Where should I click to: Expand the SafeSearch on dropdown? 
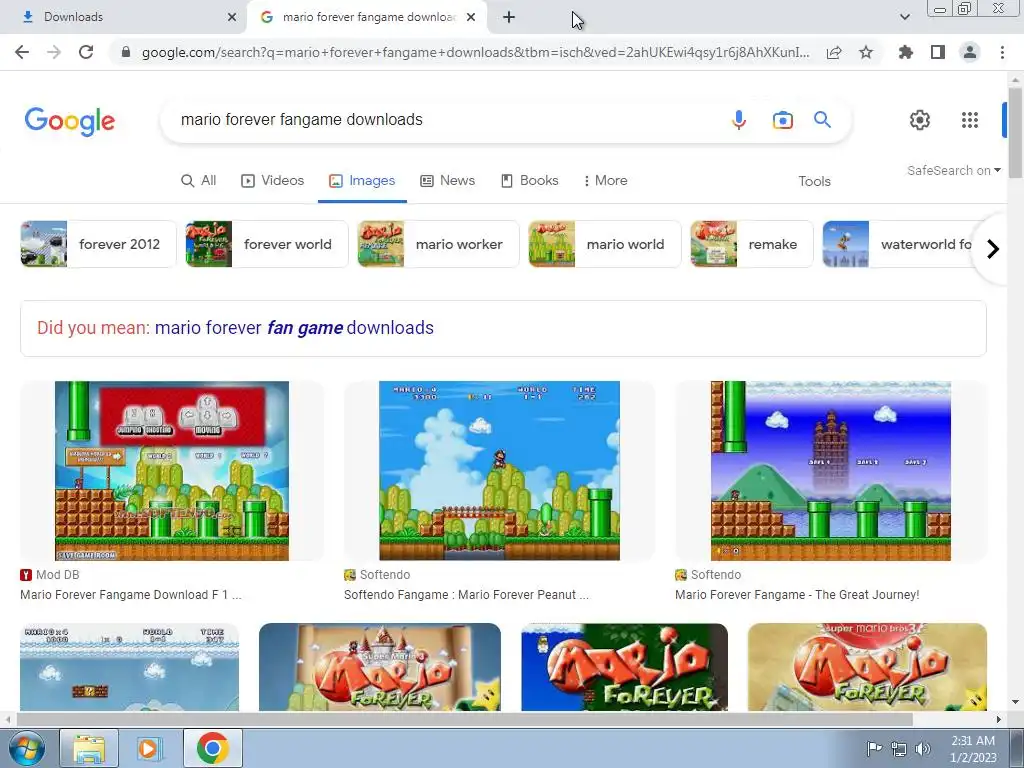[953, 170]
